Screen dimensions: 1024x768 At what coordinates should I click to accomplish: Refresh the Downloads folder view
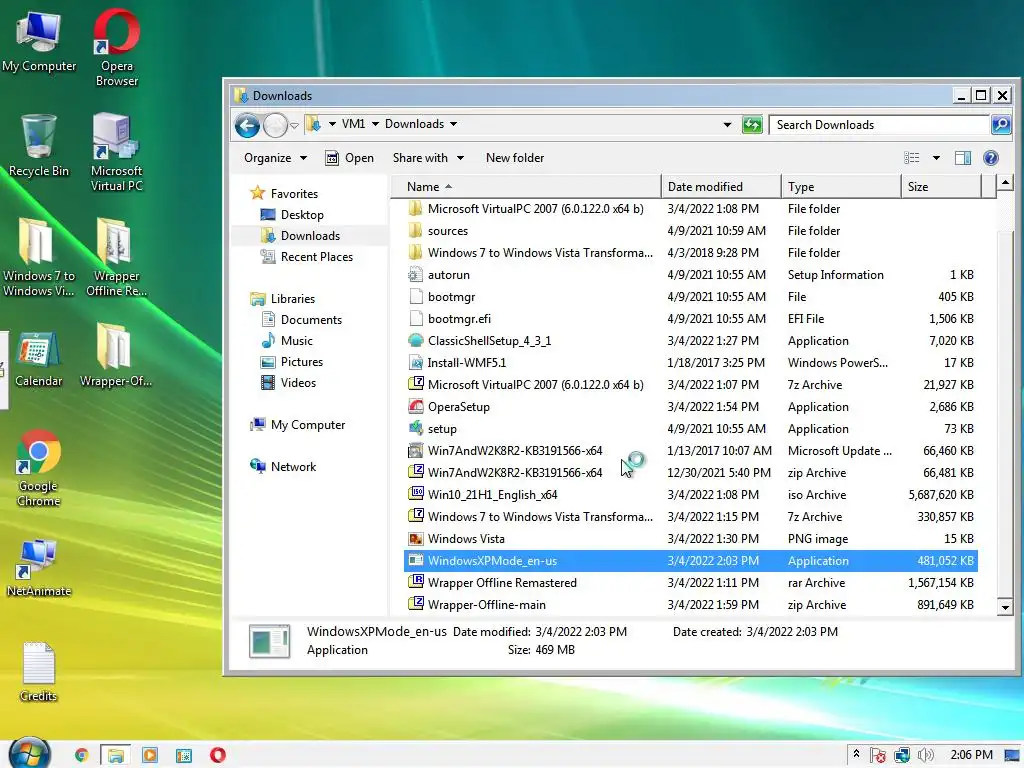pyautogui.click(x=752, y=124)
